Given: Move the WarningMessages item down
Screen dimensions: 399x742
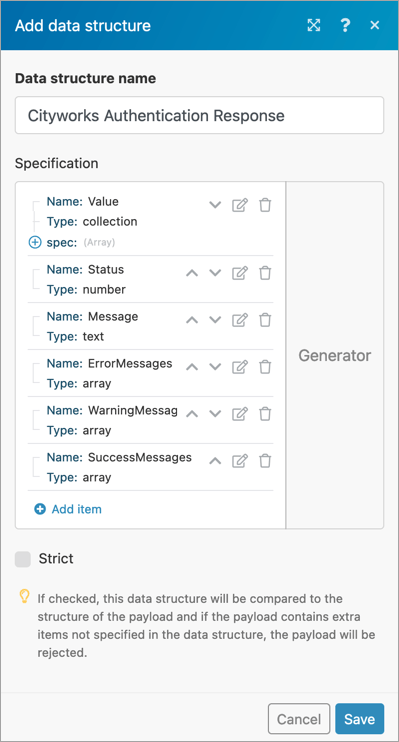Looking at the screenshot, I should (215, 414).
